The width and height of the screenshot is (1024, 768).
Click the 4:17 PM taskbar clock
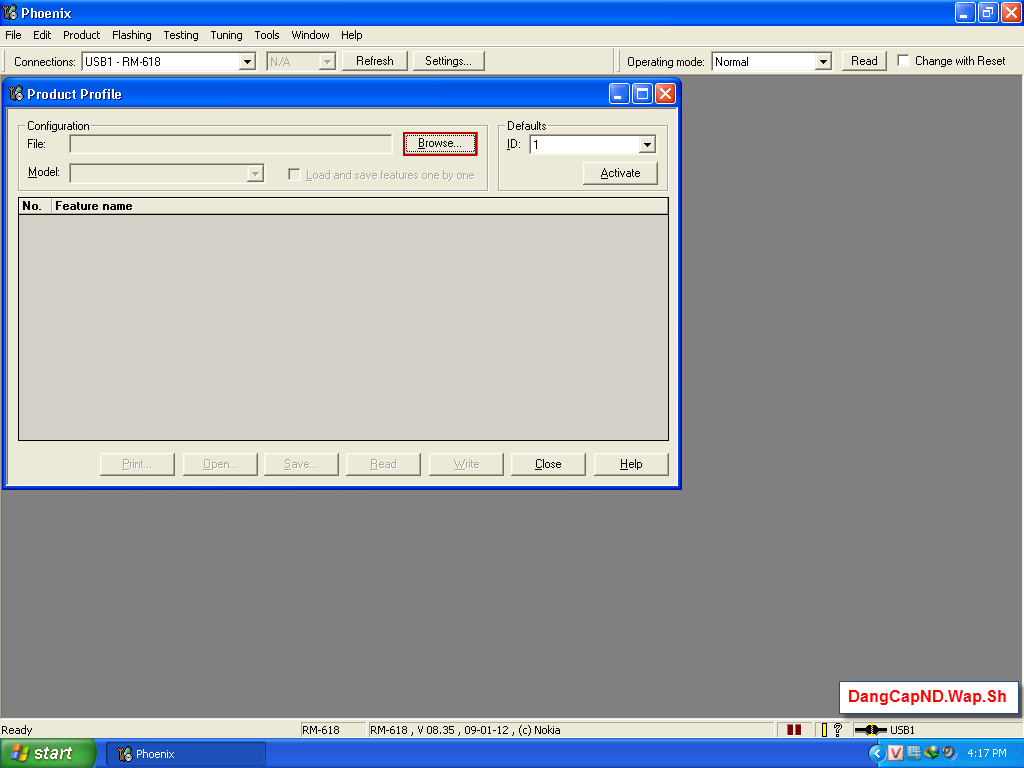[987, 753]
